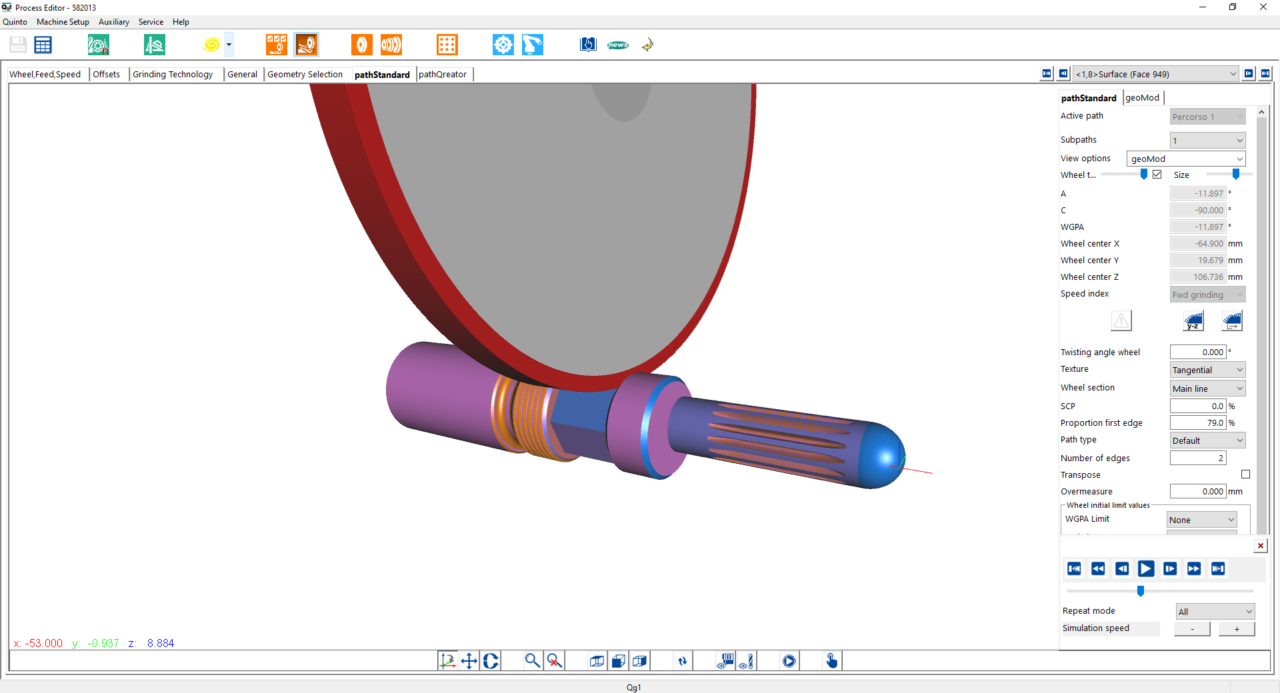Click the play simulation button

pos(1146,568)
